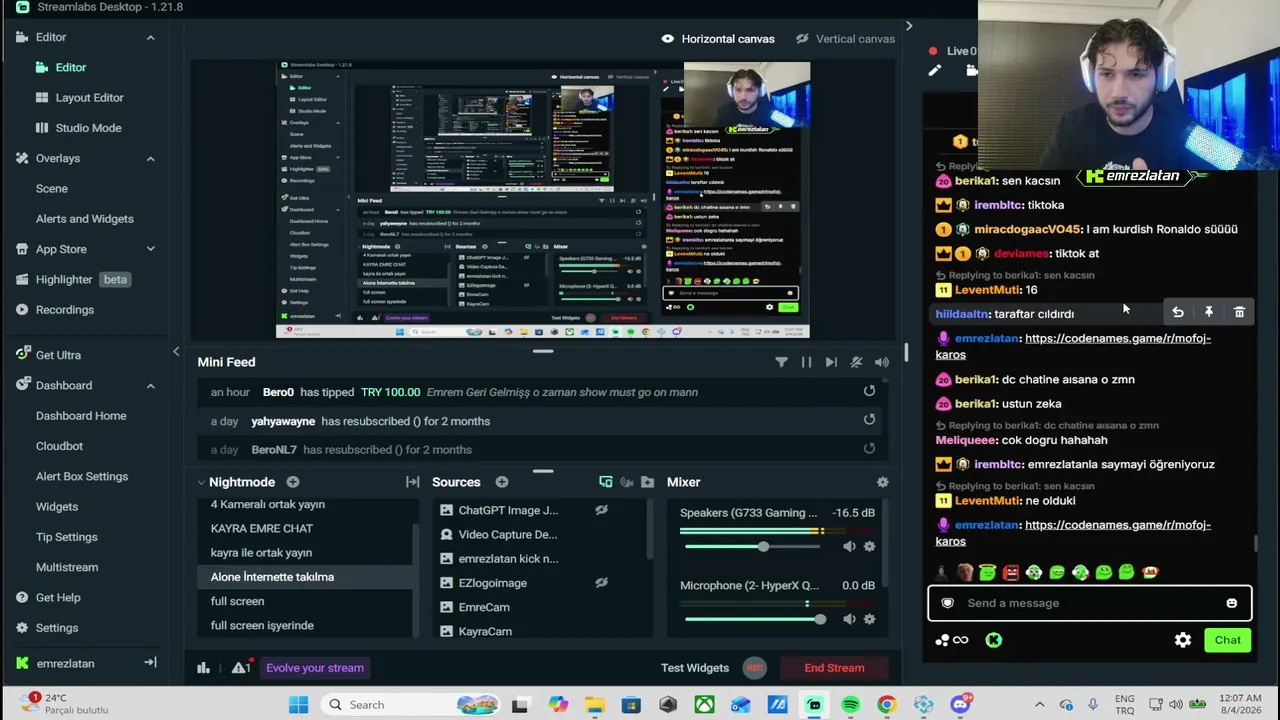This screenshot has width=1280, height=720.
Task: Open Cloudbot settings
Action: (x=59, y=446)
